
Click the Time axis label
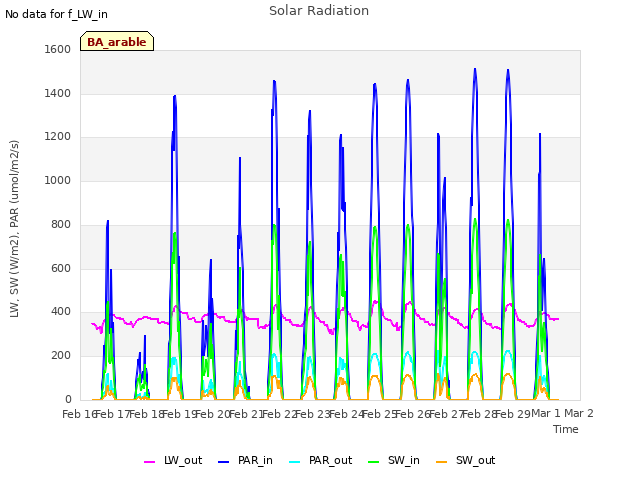tap(566, 429)
